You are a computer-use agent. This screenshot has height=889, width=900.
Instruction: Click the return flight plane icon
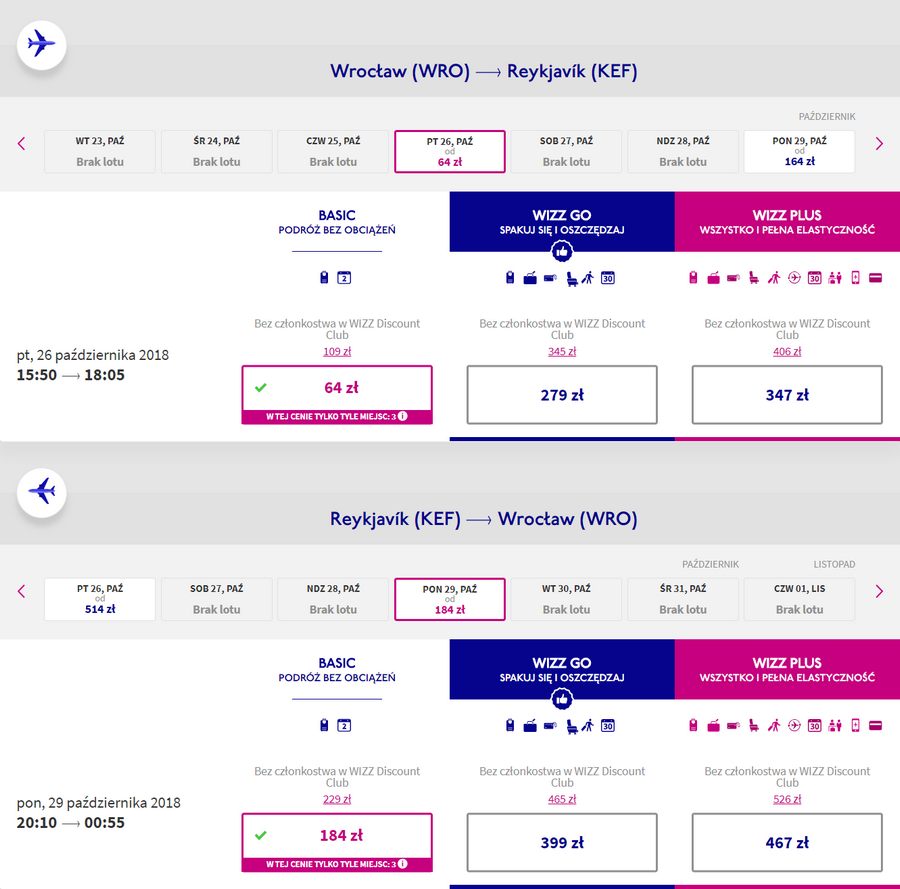coord(41,492)
